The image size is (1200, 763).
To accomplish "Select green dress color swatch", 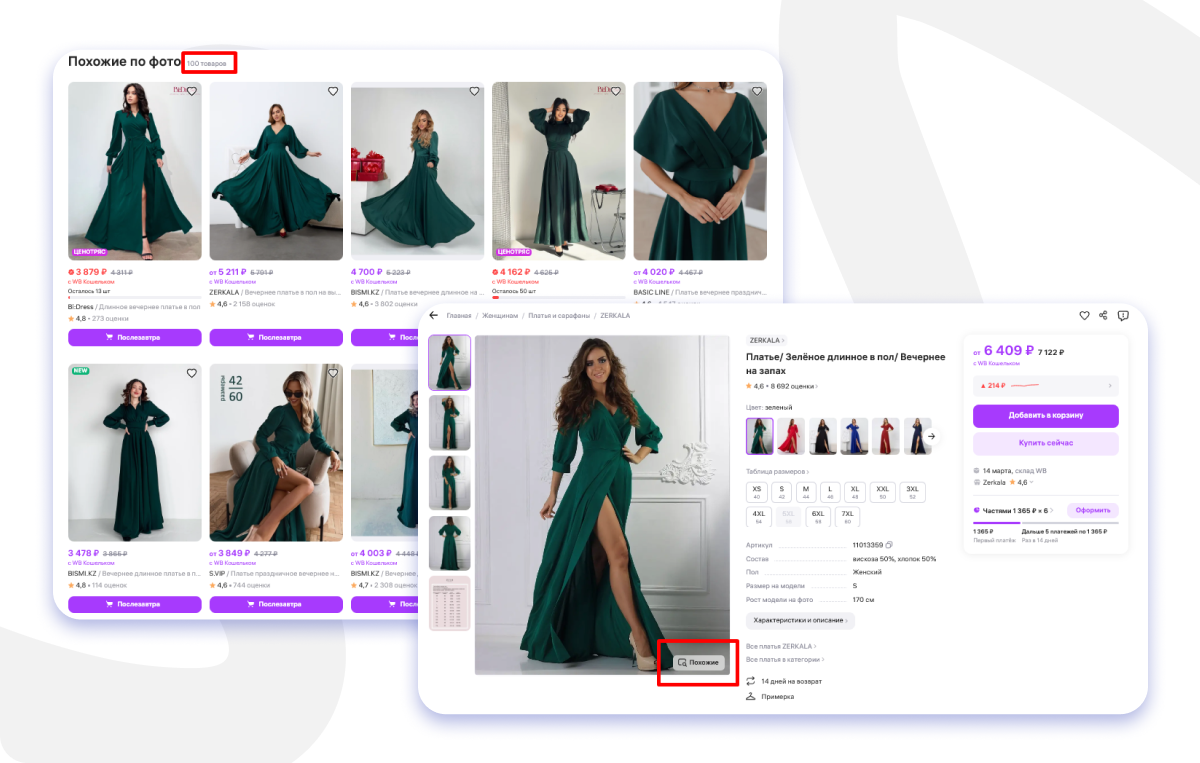I will 760,436.
